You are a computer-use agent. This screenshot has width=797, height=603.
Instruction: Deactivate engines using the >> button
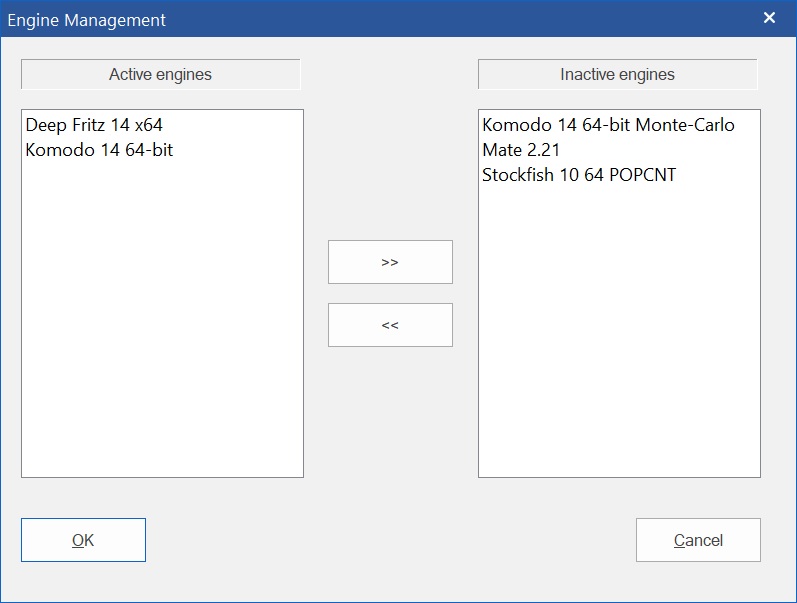[390, 262]
